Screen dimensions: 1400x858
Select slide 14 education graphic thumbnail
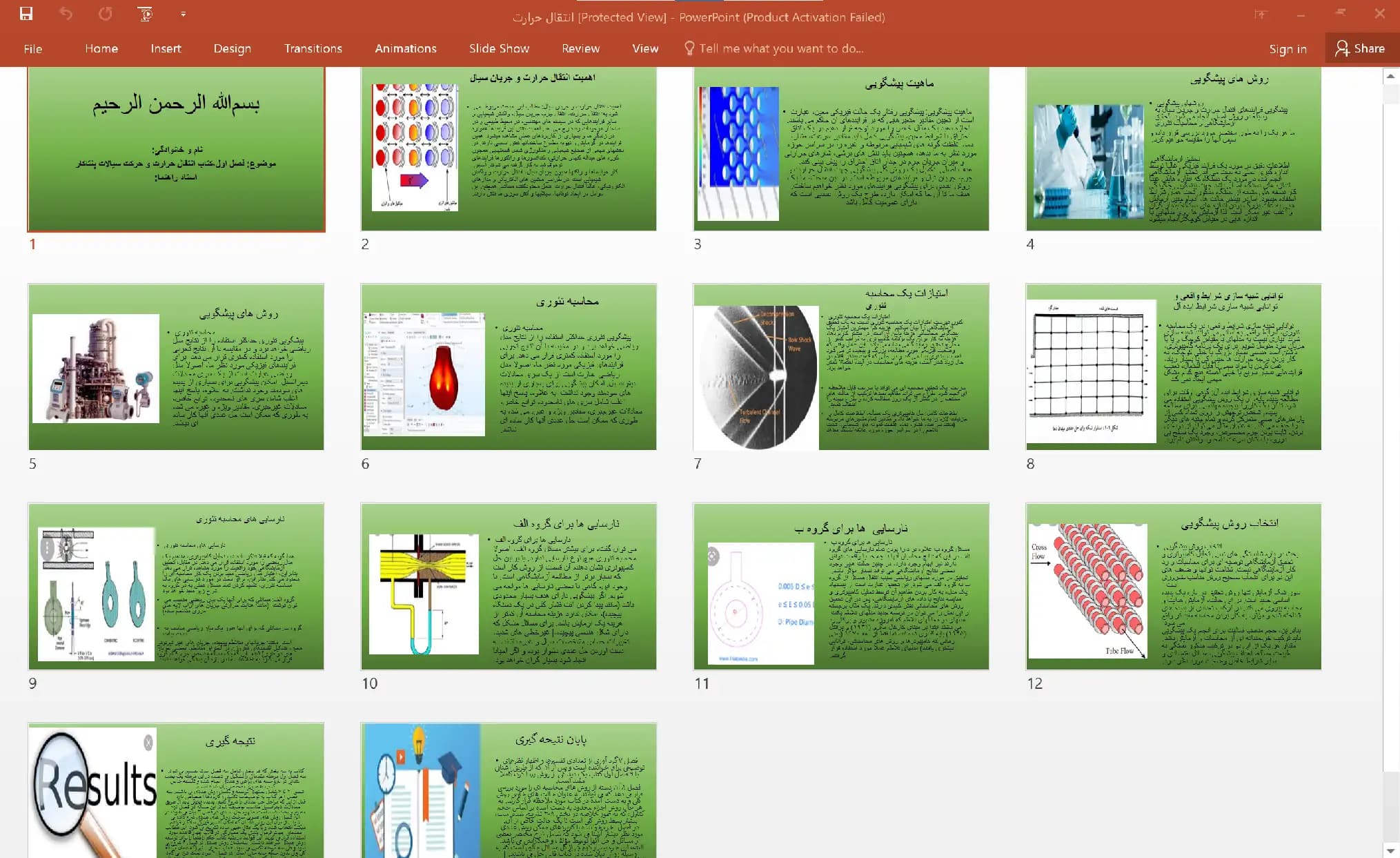click(x=509, y=790)
